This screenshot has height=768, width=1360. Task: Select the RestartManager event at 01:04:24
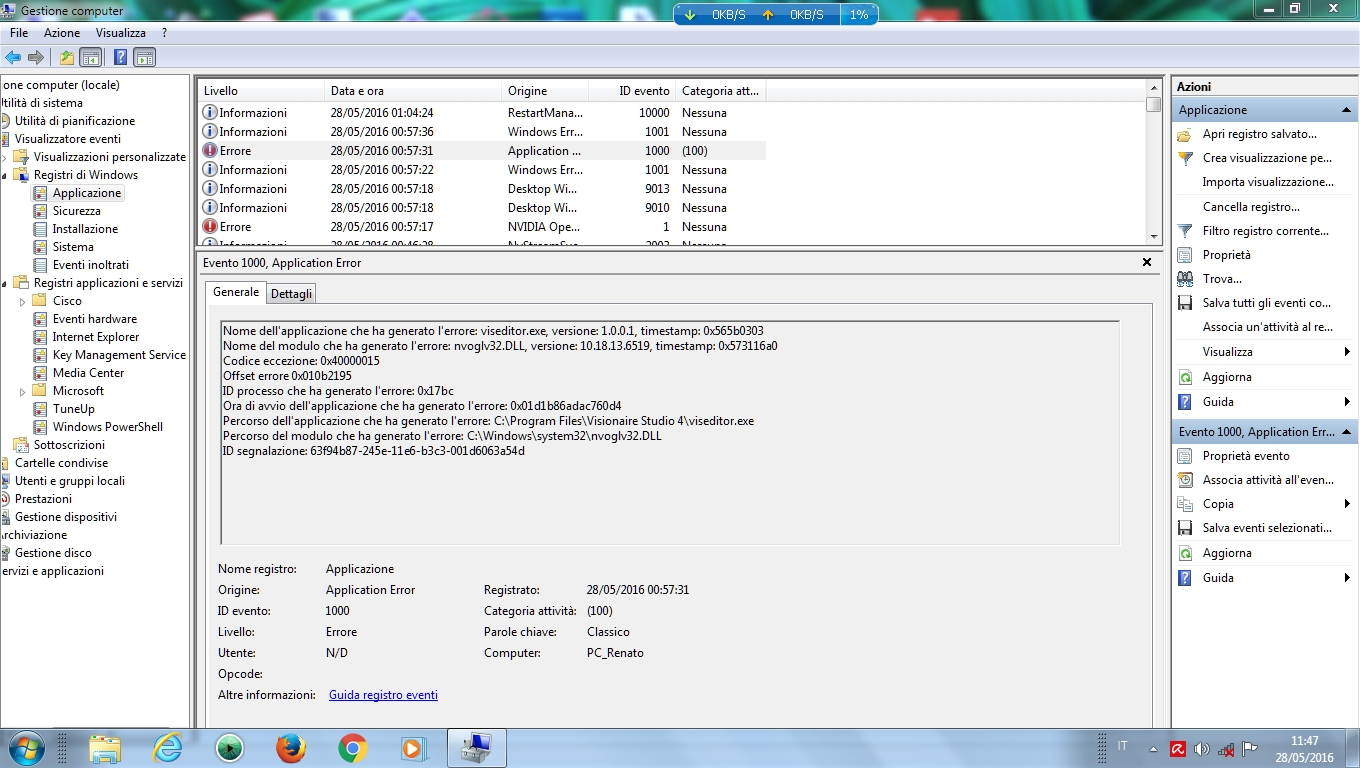point(481,113)
